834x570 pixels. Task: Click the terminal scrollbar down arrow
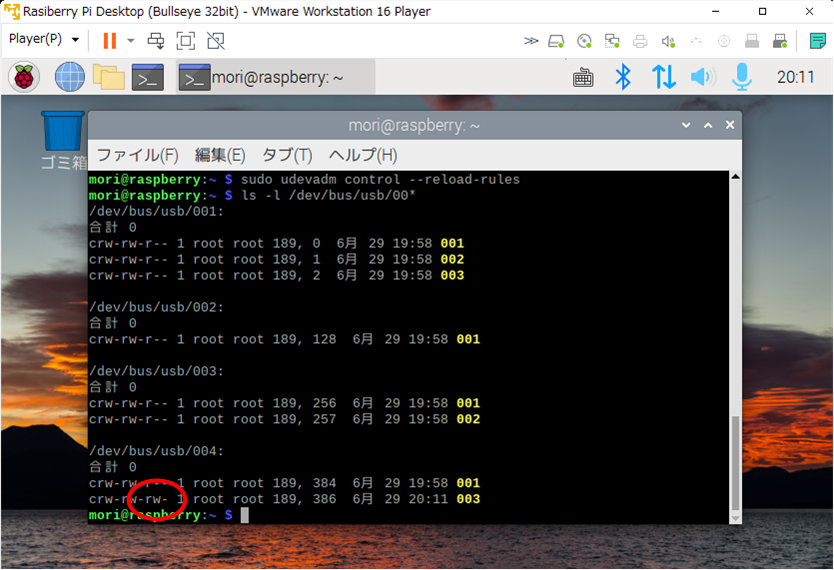736,518
